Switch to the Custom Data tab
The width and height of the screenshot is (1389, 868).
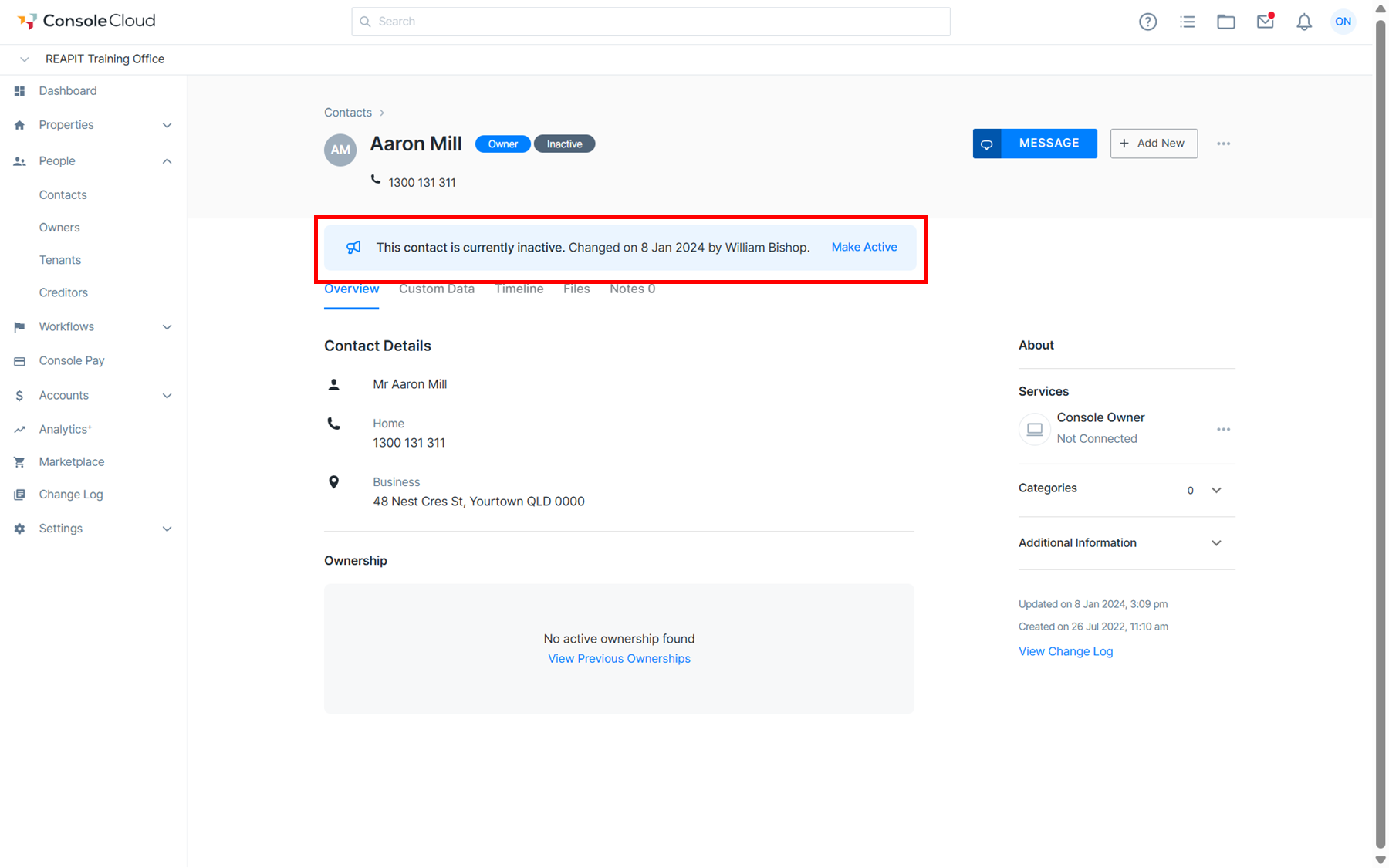[x=437, y=289]
